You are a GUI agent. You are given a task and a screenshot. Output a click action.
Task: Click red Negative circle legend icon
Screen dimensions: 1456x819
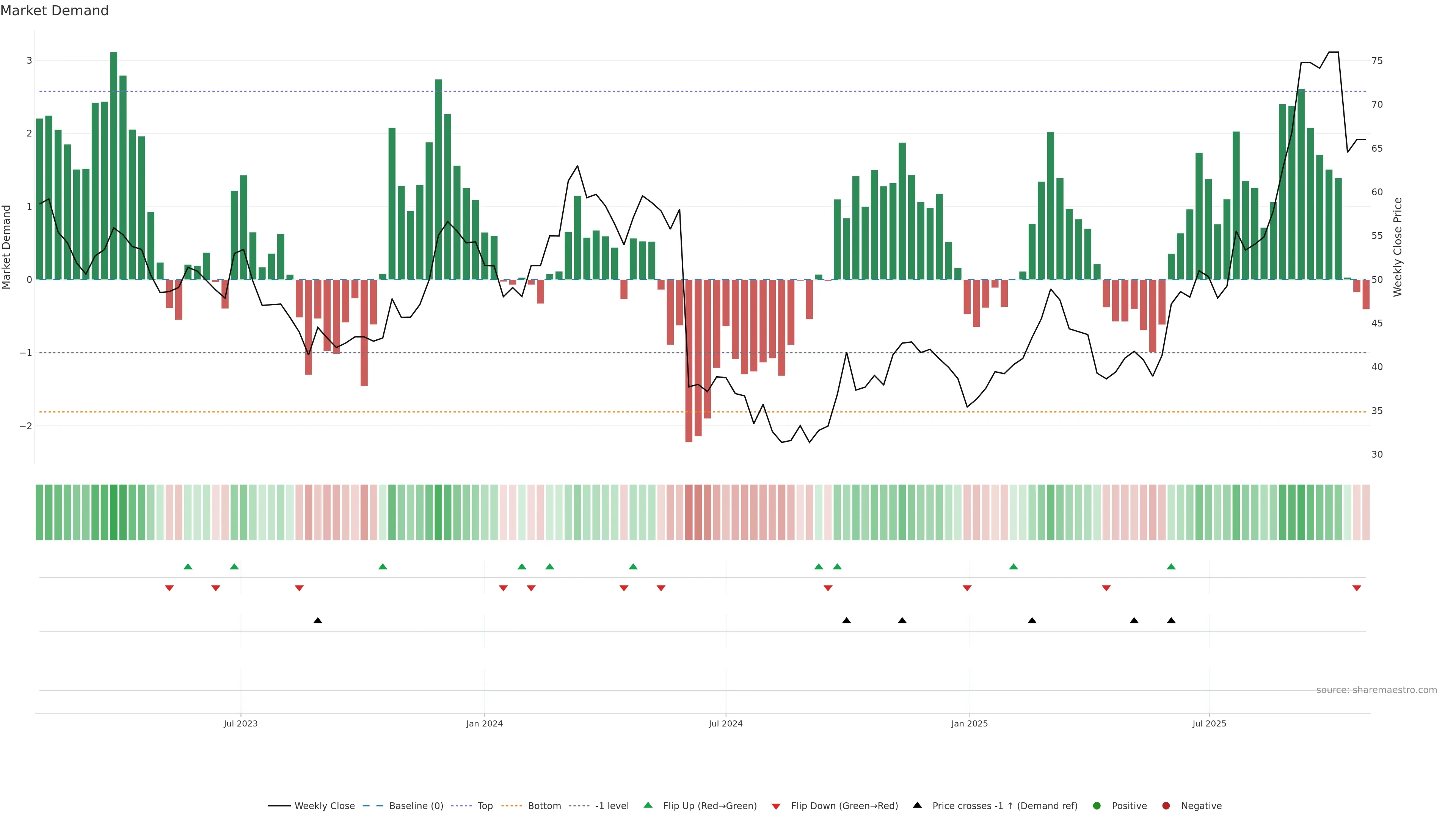point(1166,805)
